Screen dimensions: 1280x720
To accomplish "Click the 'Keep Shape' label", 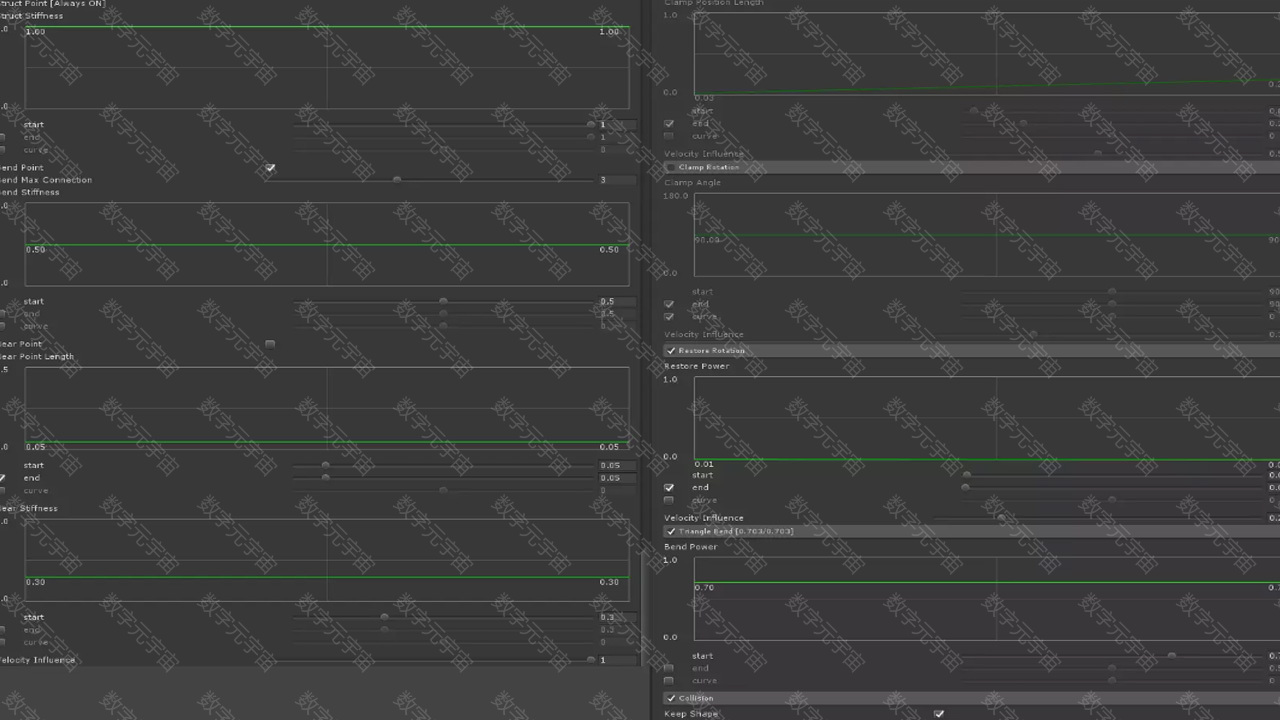I will point(691,714).
